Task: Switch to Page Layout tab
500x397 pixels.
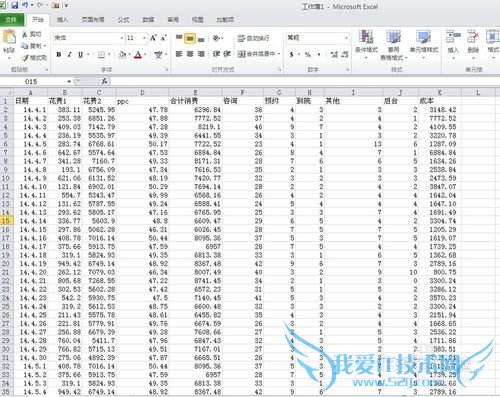Action: 93,20
